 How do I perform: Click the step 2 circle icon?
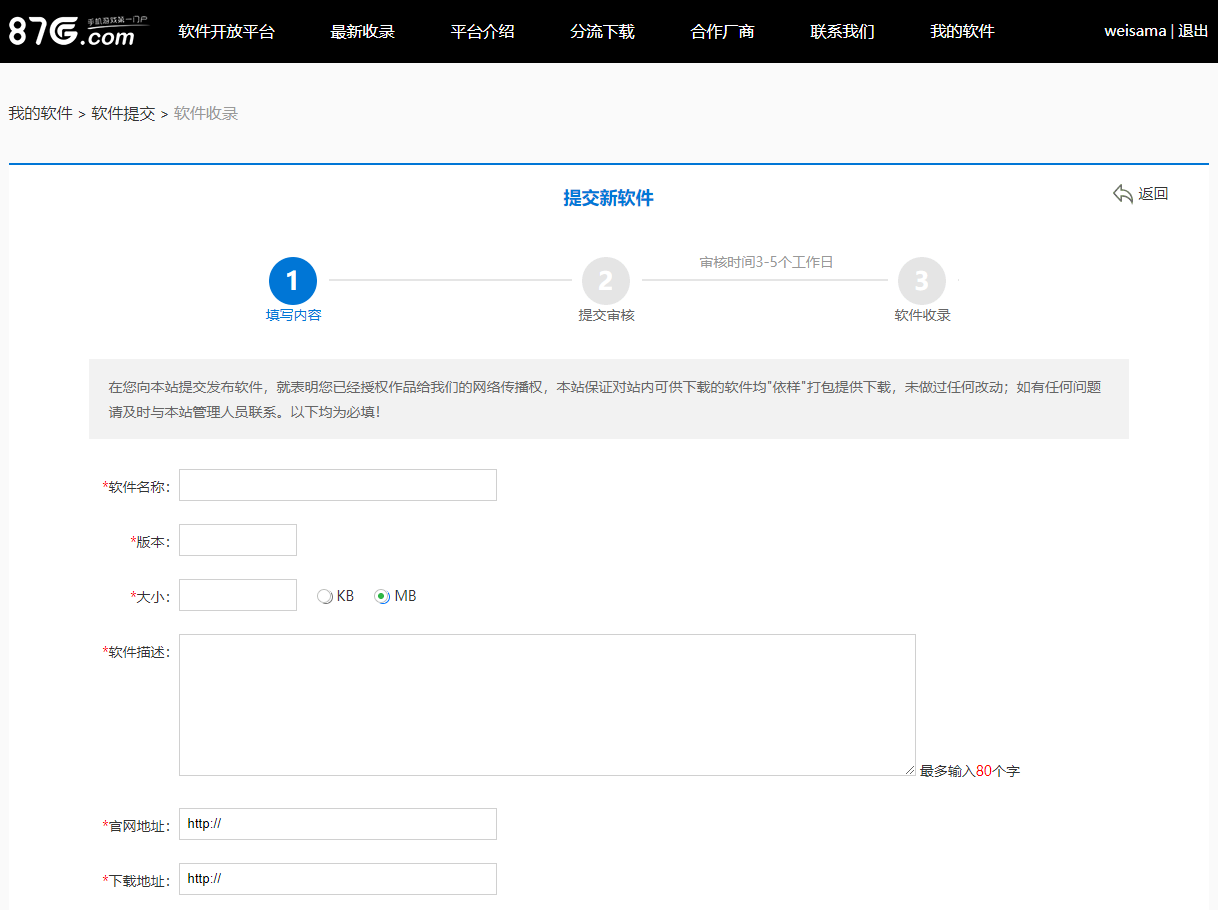pyautogui.click(x=606, y=281)
